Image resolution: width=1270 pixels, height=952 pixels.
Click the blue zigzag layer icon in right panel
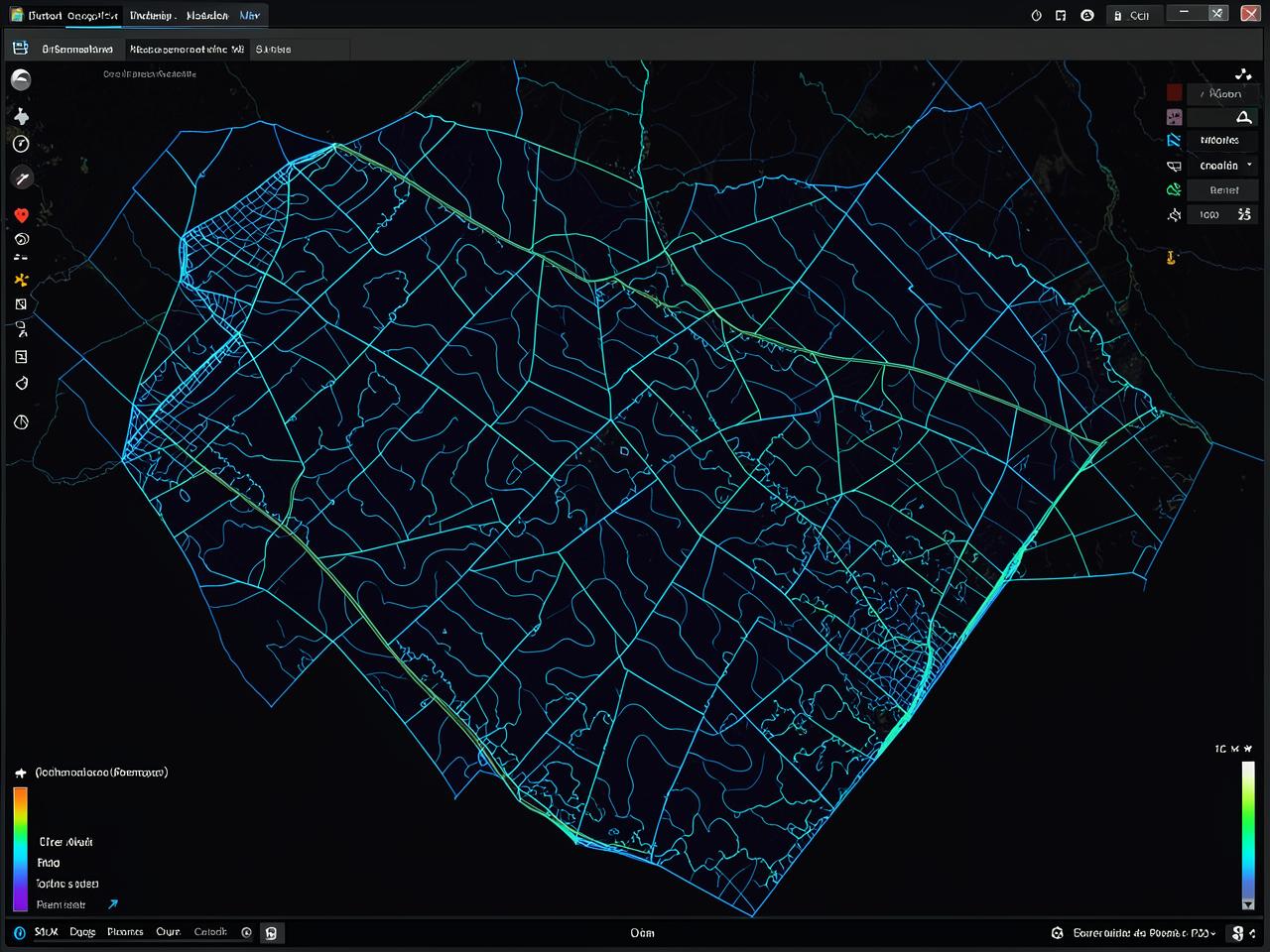(x=1174, y=141)
